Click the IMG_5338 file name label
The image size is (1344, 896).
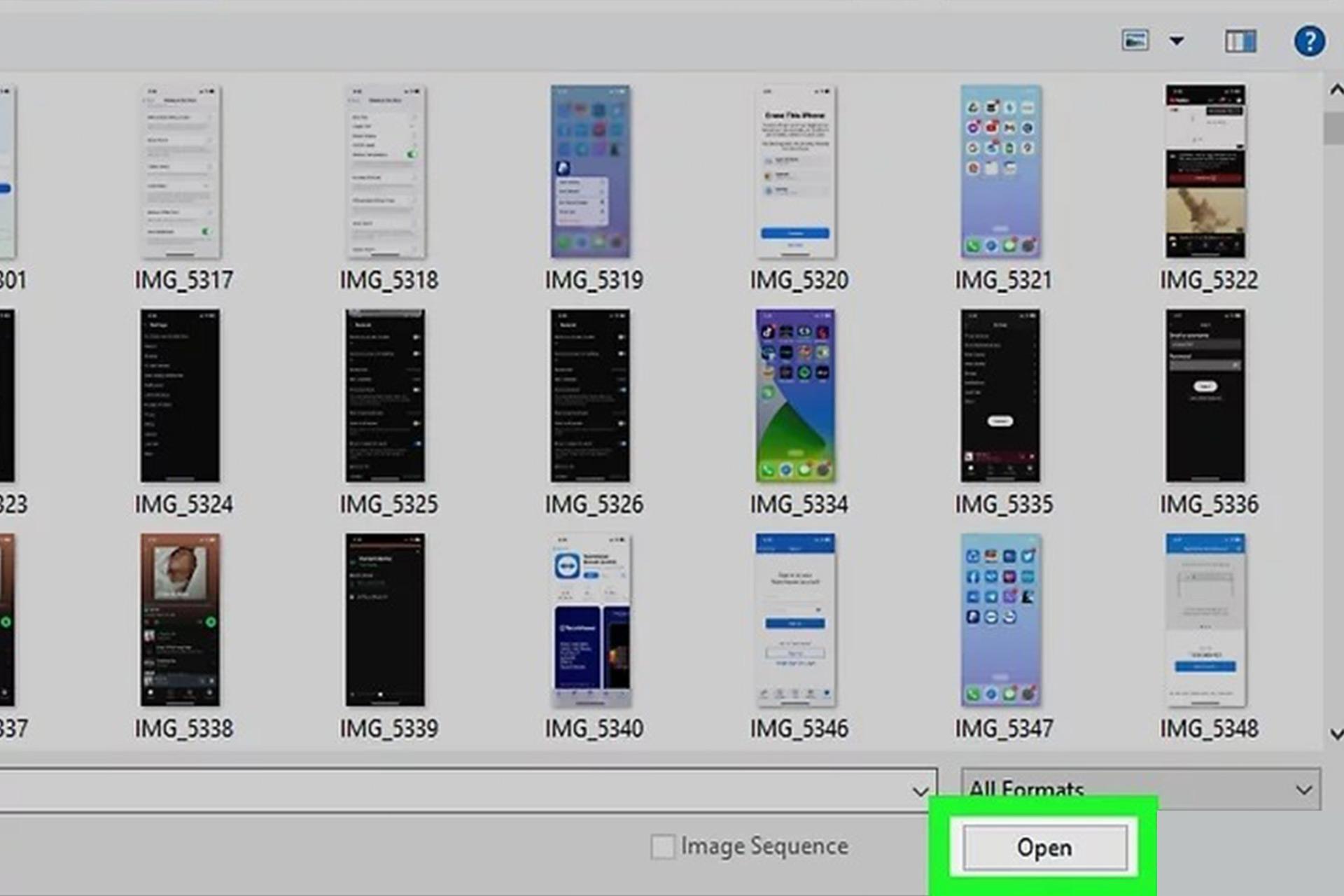point(184,729)
